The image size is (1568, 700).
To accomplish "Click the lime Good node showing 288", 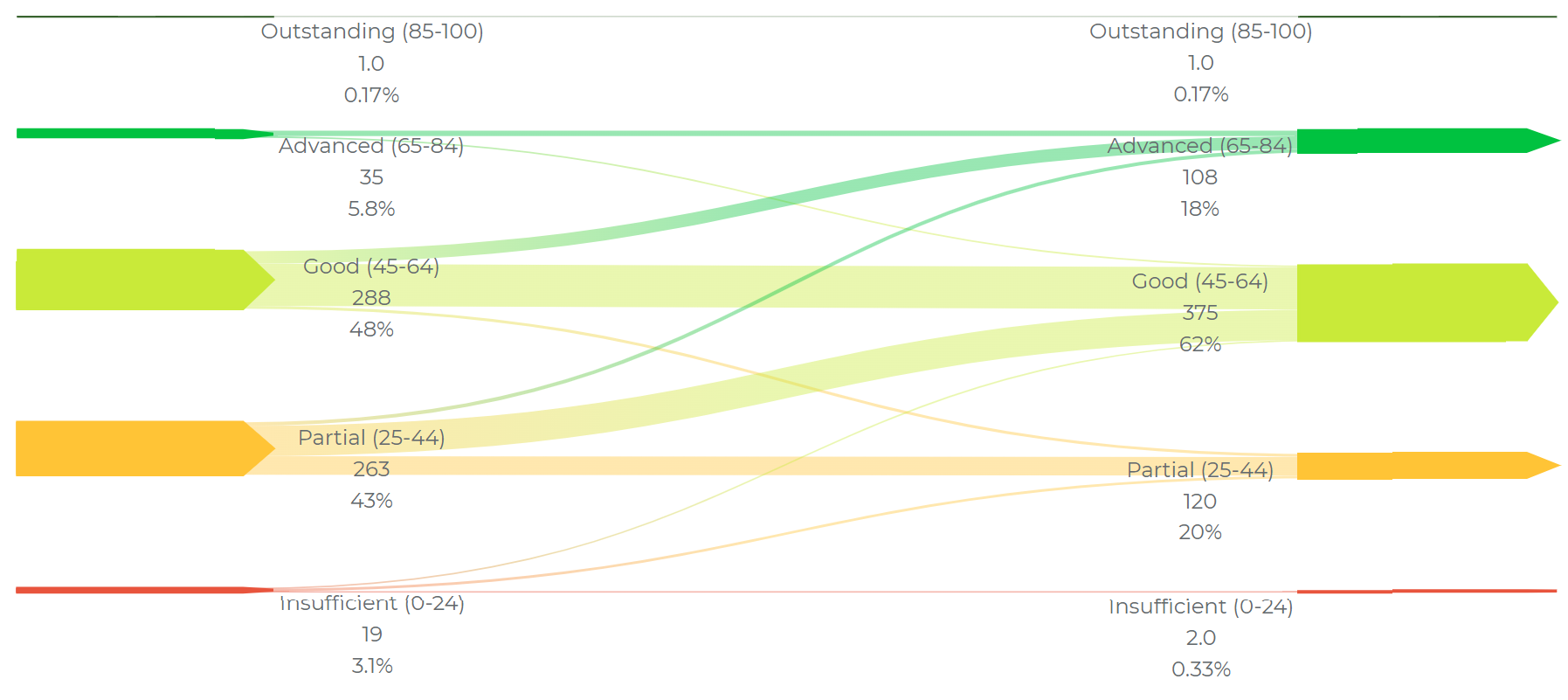I will [131, 280].
